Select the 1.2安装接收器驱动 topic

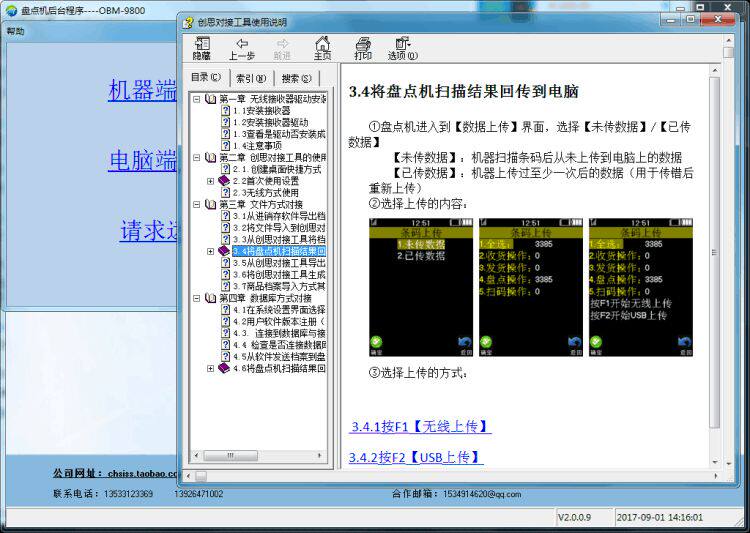coord(271,122)
